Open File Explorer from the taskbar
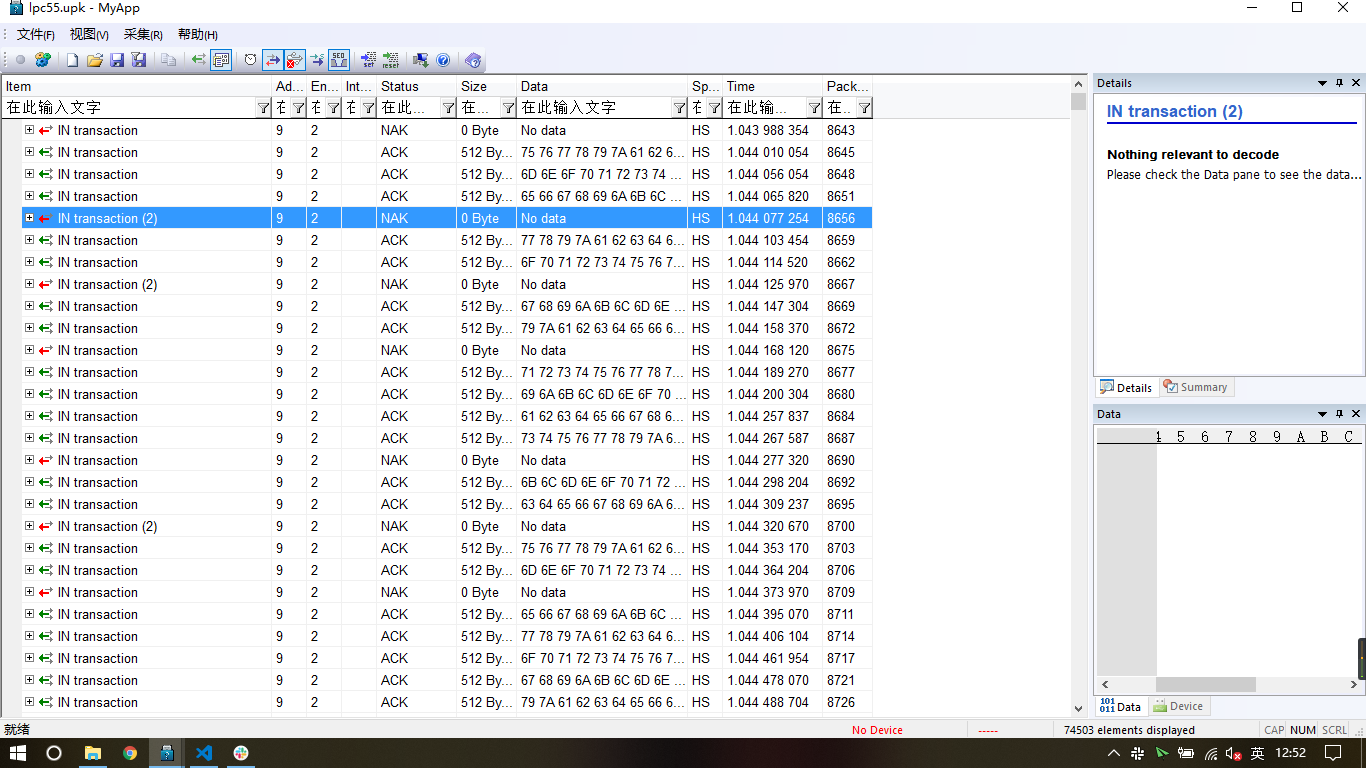The image size is (1366, 768). pyautogui.click(x=92, y=753)
